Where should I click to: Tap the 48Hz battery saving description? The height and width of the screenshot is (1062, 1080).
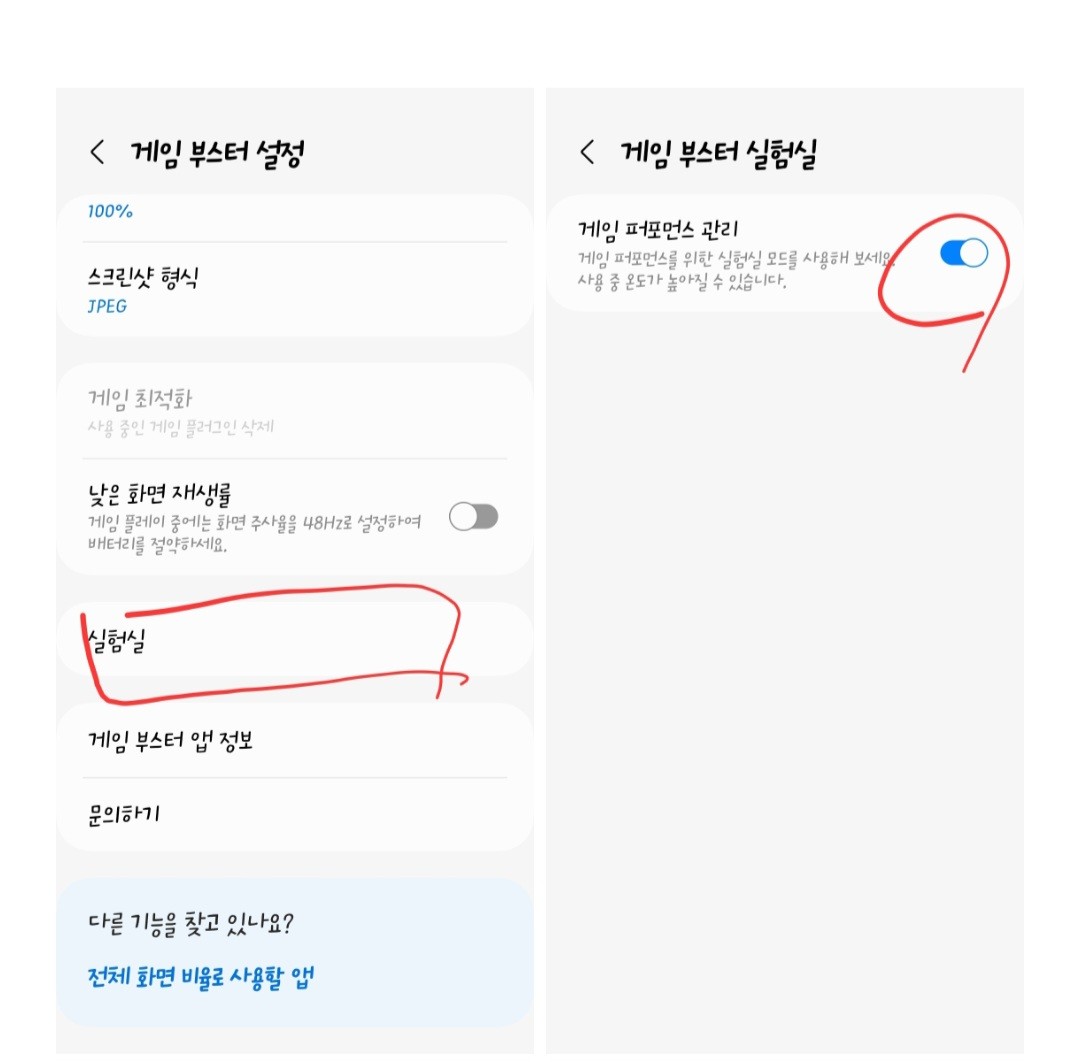(254, 533)
